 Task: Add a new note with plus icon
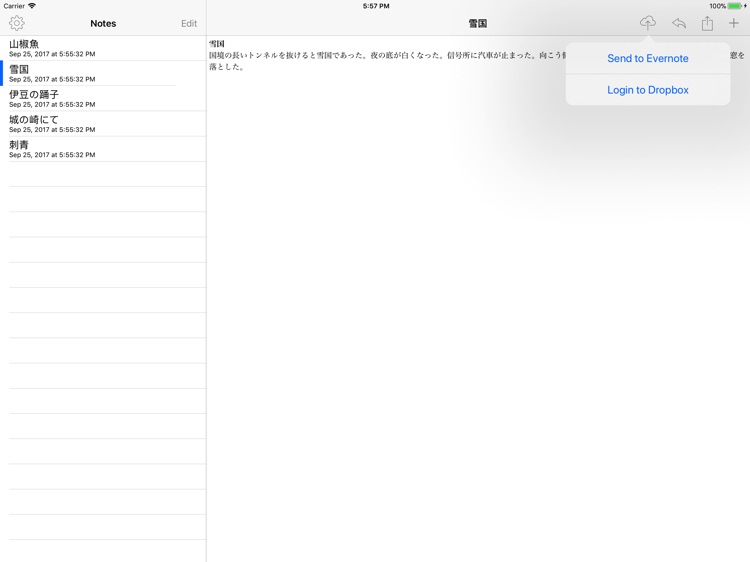pyautogui.click(x=734, y=23)
